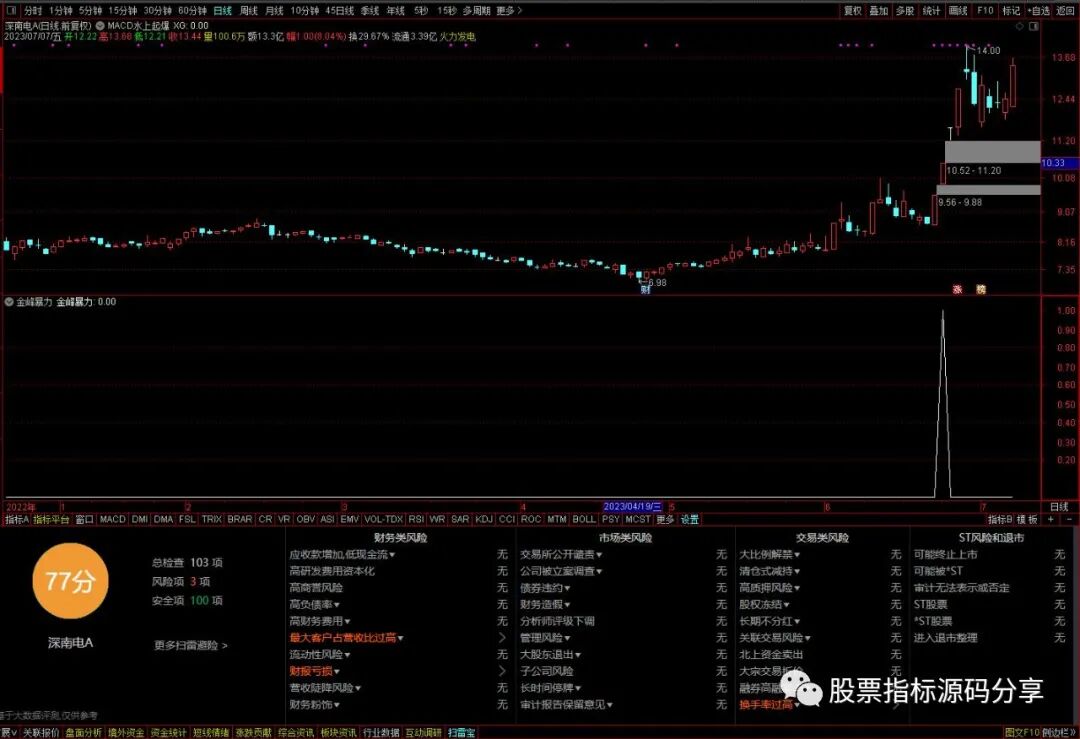Click the split-panel icon at chart top-right
This screenshot has height=739, width=1080.
pyautogui.click(x=1033, y=26)
